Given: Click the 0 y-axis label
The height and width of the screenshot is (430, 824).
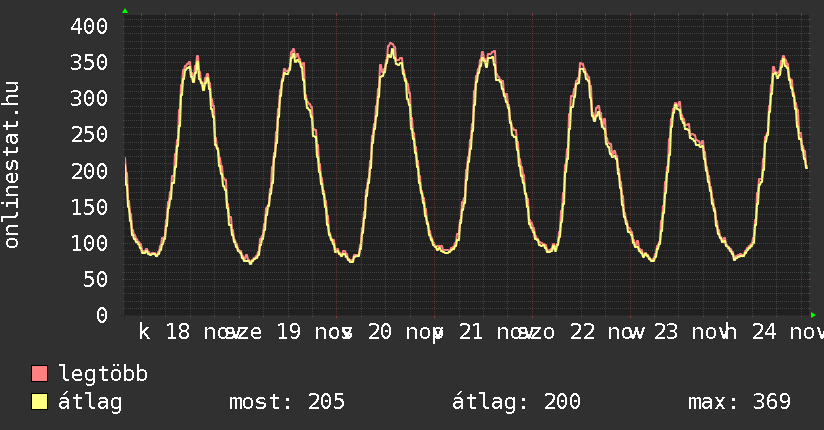Looking at the screenshot, I should [101, 315].
